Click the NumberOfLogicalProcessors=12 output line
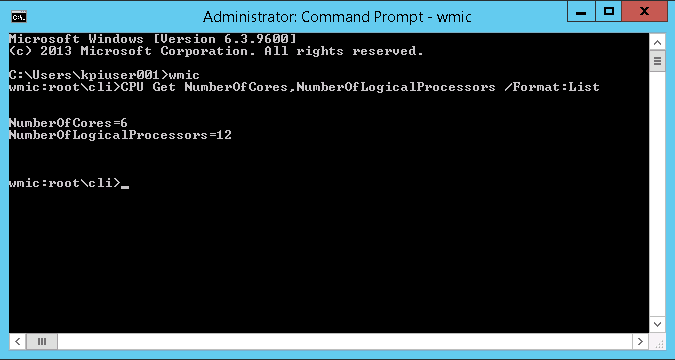Screen dimensions: 675x360 coord(120,135)
